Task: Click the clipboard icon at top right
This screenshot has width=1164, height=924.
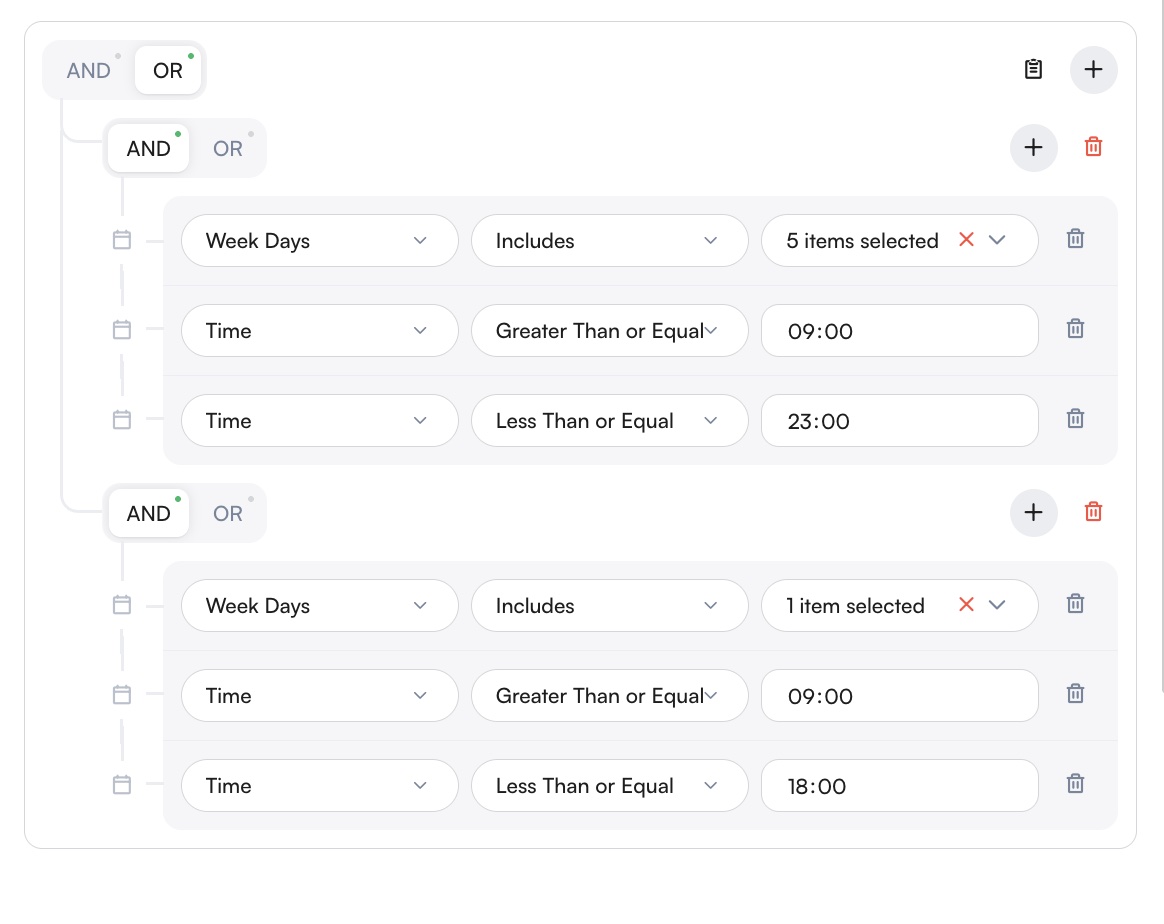Action: click(x=1033, y=70)
